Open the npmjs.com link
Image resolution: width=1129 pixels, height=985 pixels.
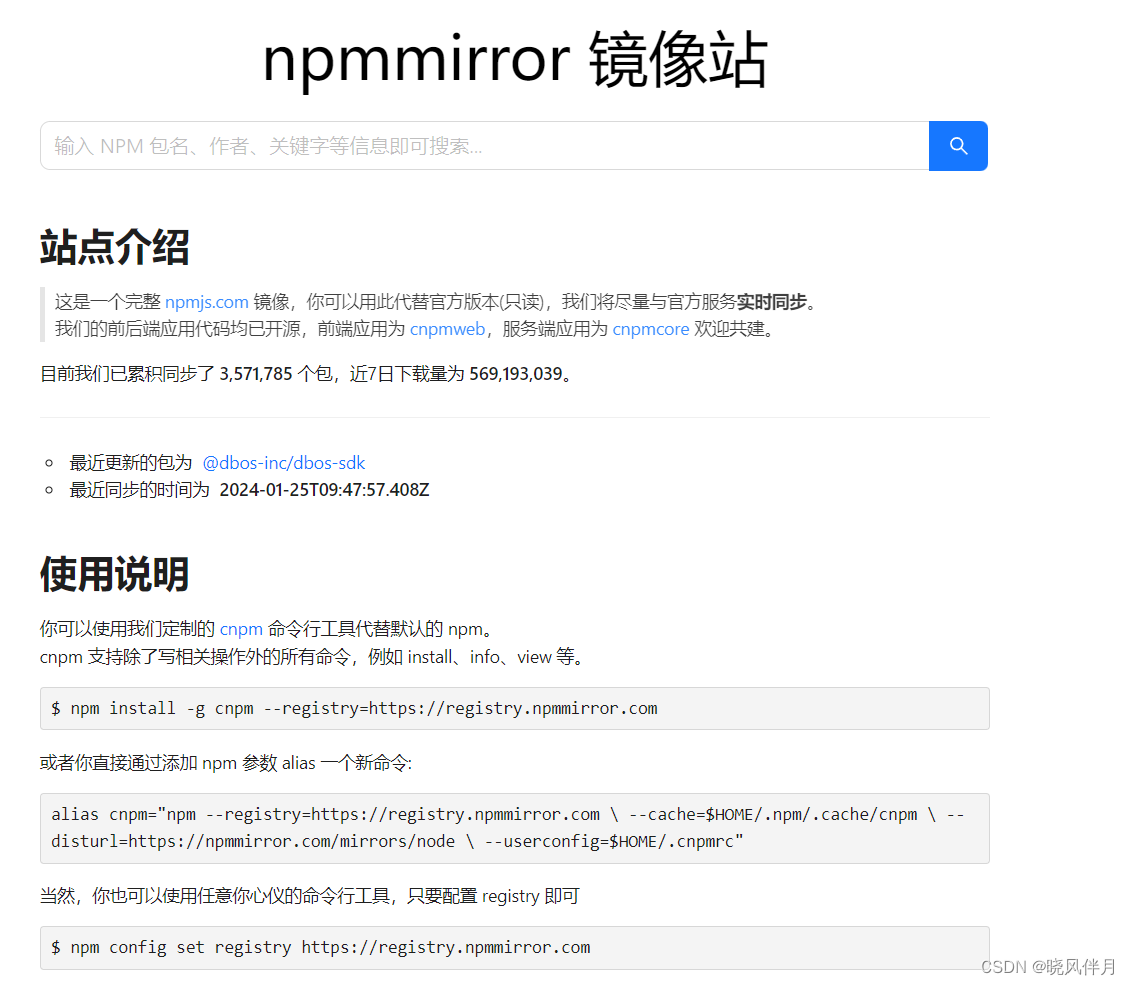pos(206,301)
